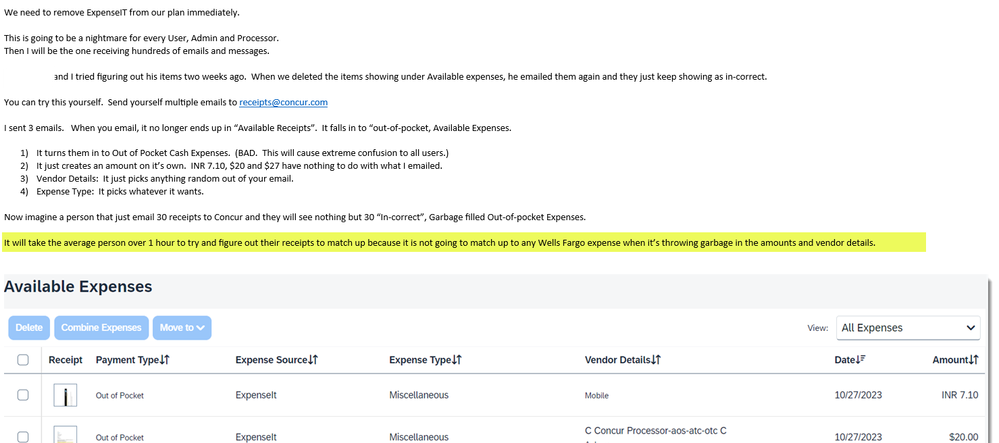Sort by the Date column
The image size is (999, 443).
pos(849,360)
